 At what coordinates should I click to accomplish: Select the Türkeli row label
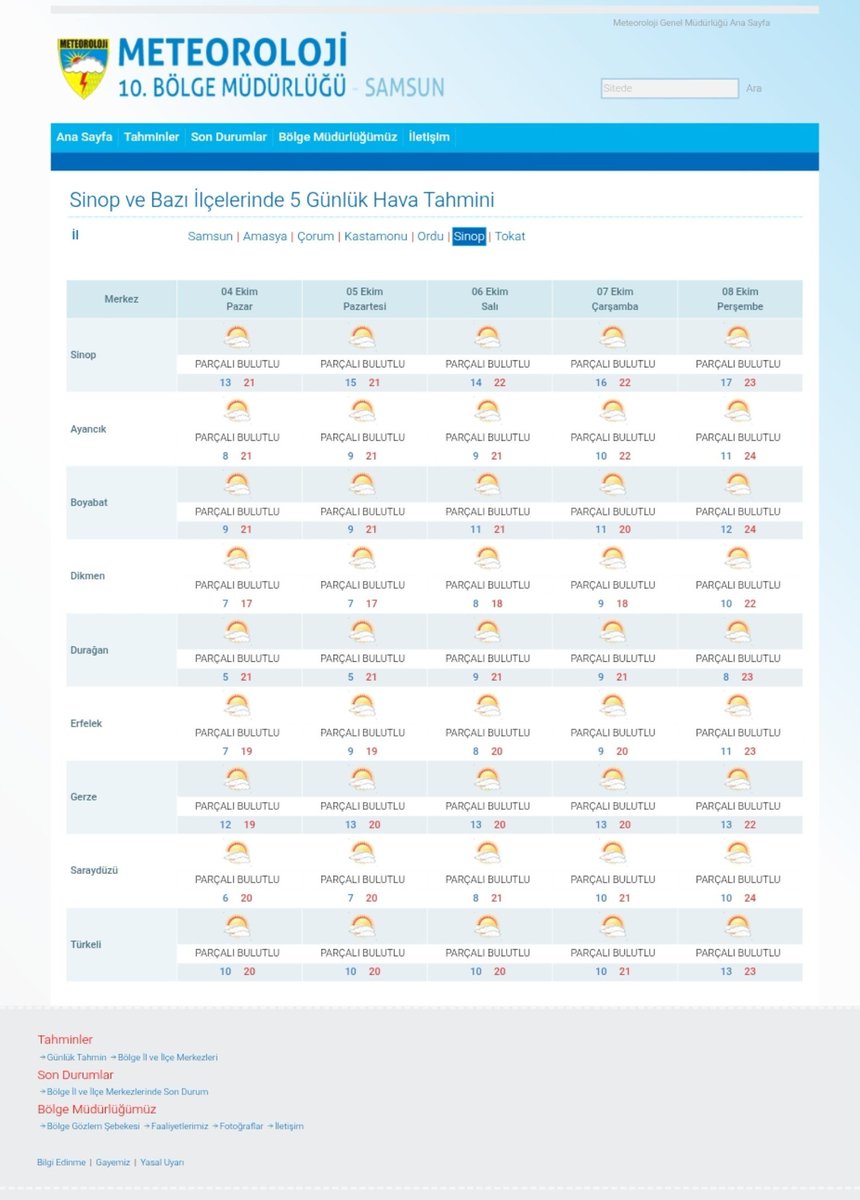point(86,945)
